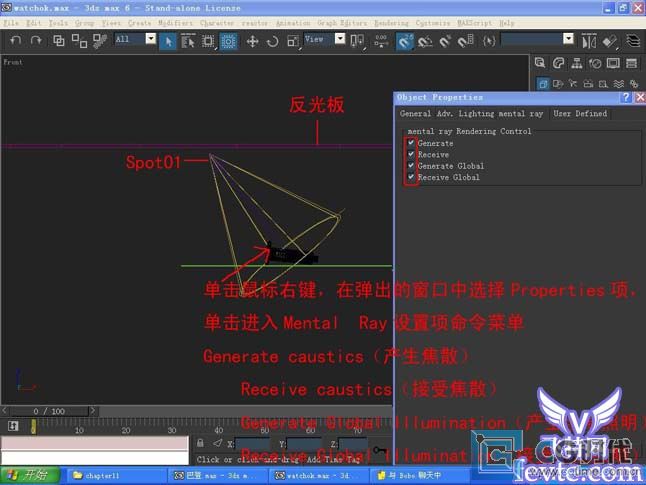Select the Helpers category in the Create panel
This screenshot has height=485, width=646.
point(603,84)
